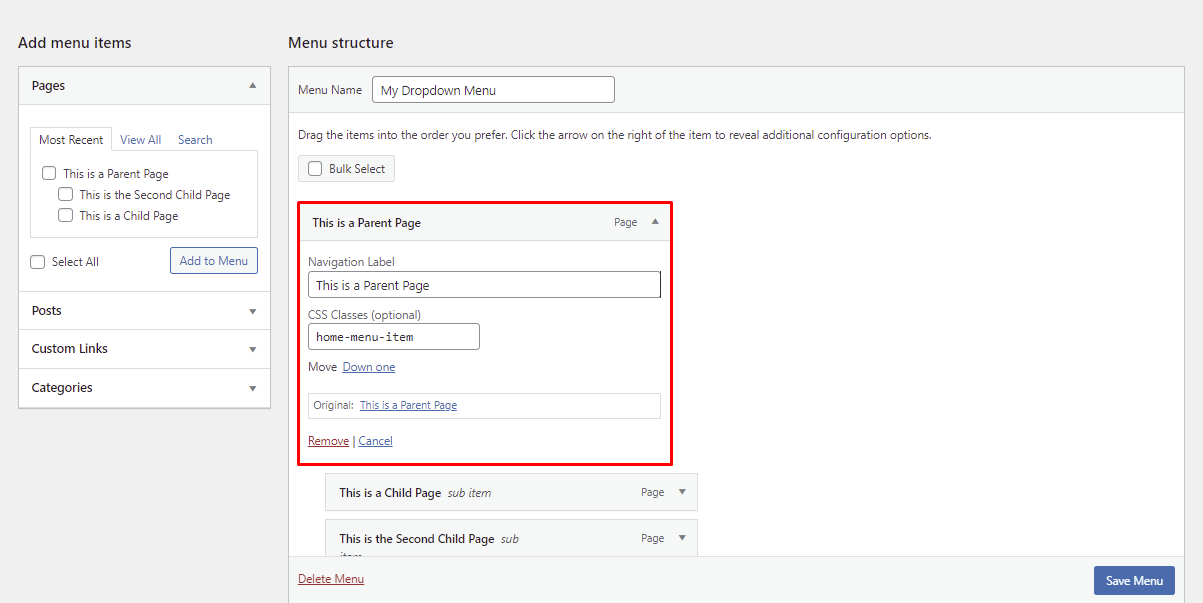Enable Select All pages
Viewport: 1203px width, 603px height.
[37, 261]
